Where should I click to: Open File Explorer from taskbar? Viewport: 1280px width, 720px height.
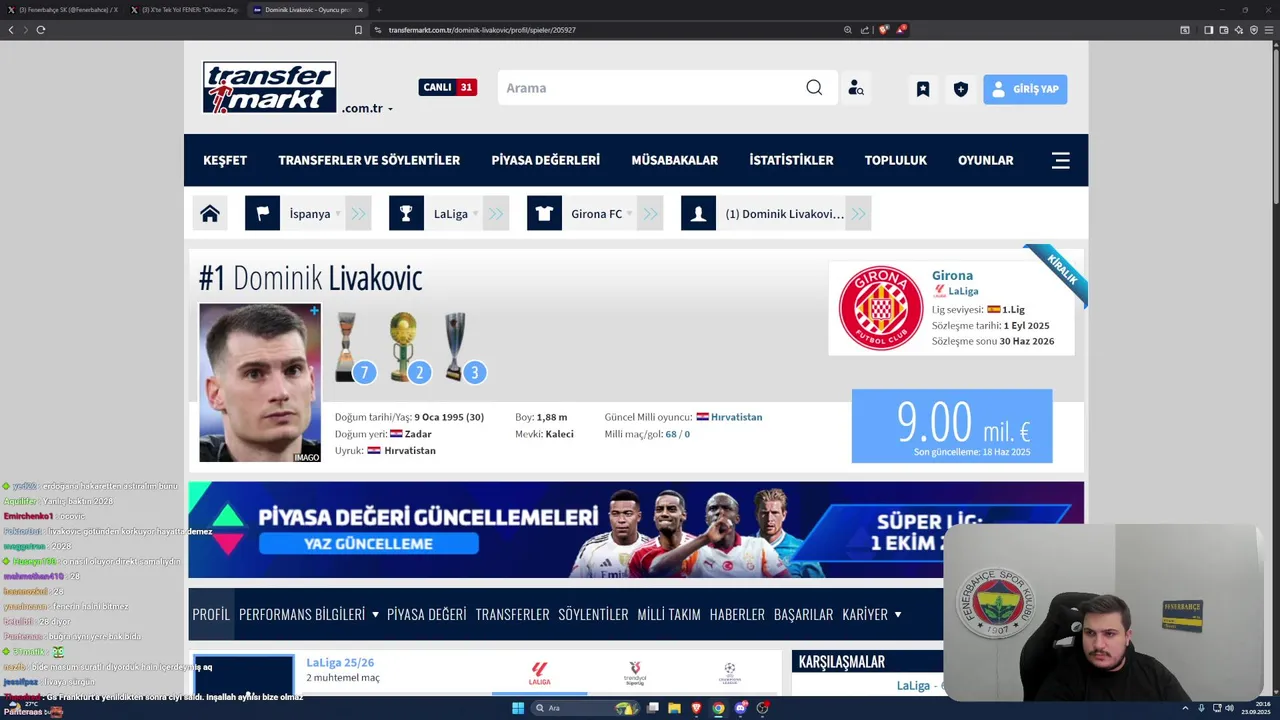[675, 708]
